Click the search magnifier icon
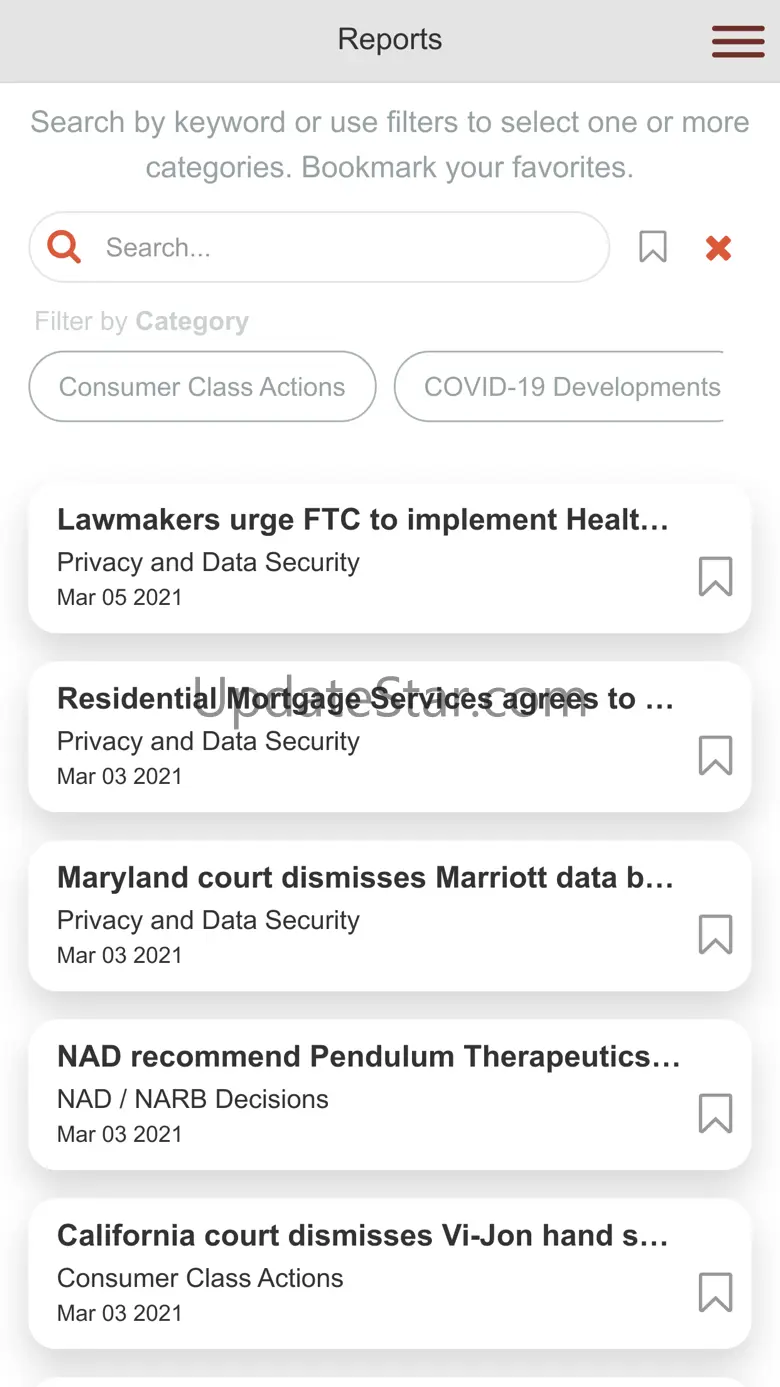Image resolution: width=780 pixels, height=1387 pixels. coord(64,246)
